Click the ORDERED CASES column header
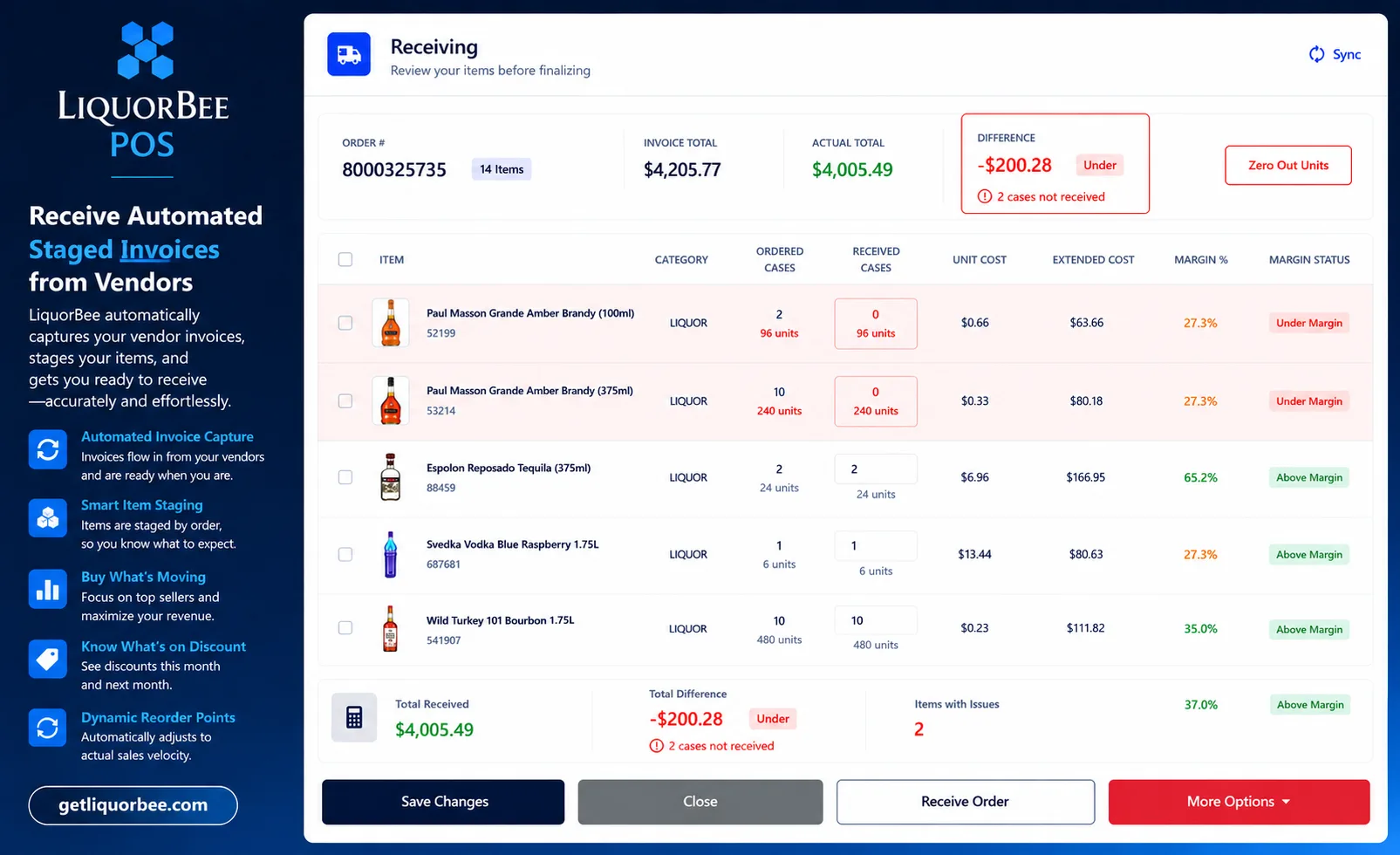The width and height of the screenshot is (1400, 855). [x=780, y=259]
